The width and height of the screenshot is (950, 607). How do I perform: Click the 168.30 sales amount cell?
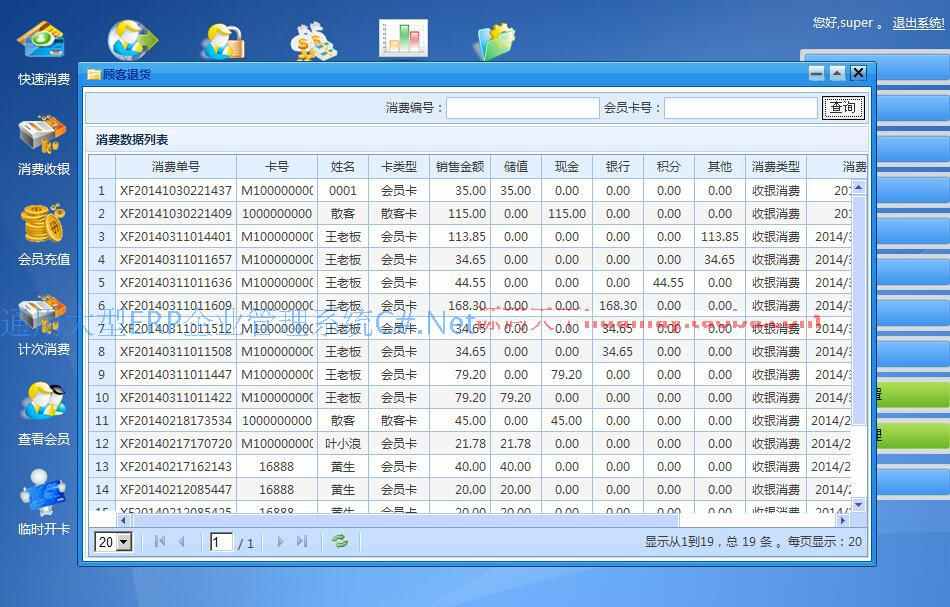(460, 306)
